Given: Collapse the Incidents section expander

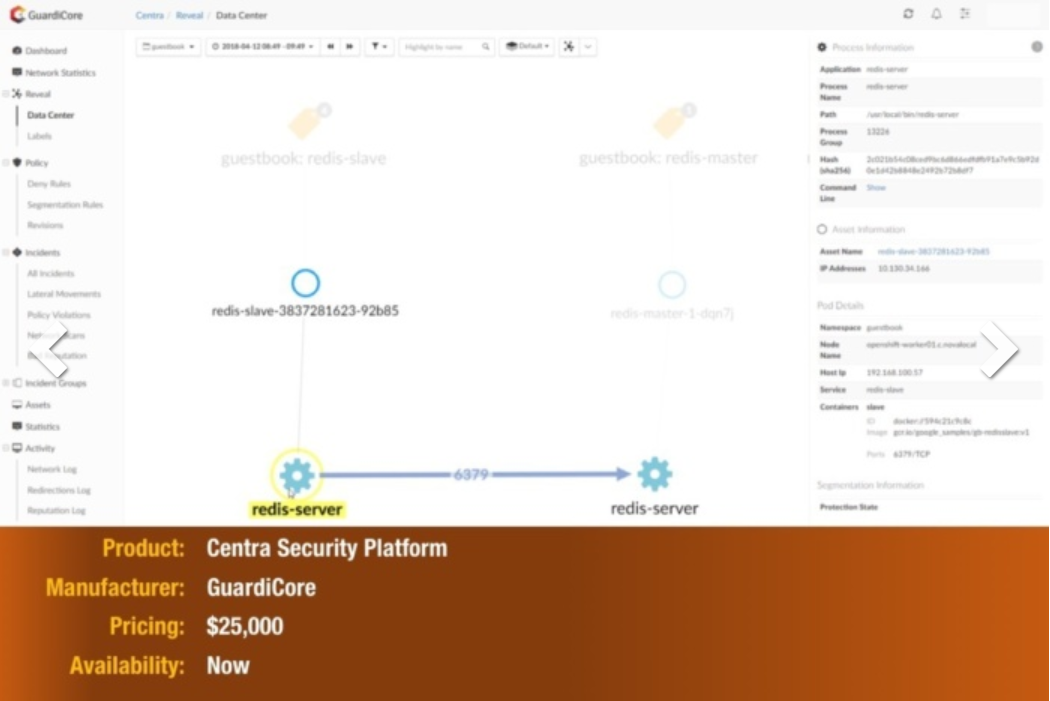Looking at the screenshot, I should pos(5,252).
